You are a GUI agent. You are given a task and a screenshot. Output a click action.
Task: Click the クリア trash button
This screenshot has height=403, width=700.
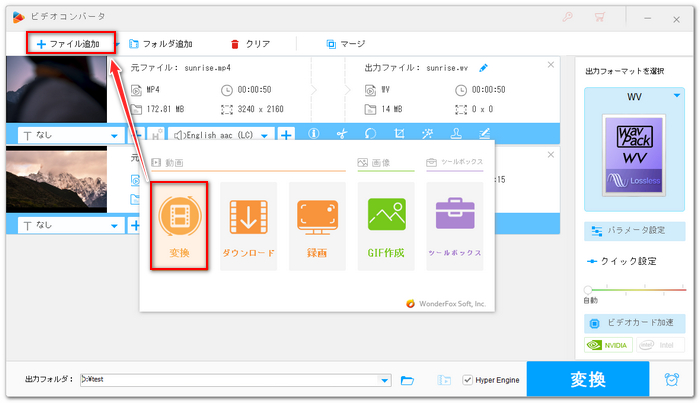click(250, 44)
